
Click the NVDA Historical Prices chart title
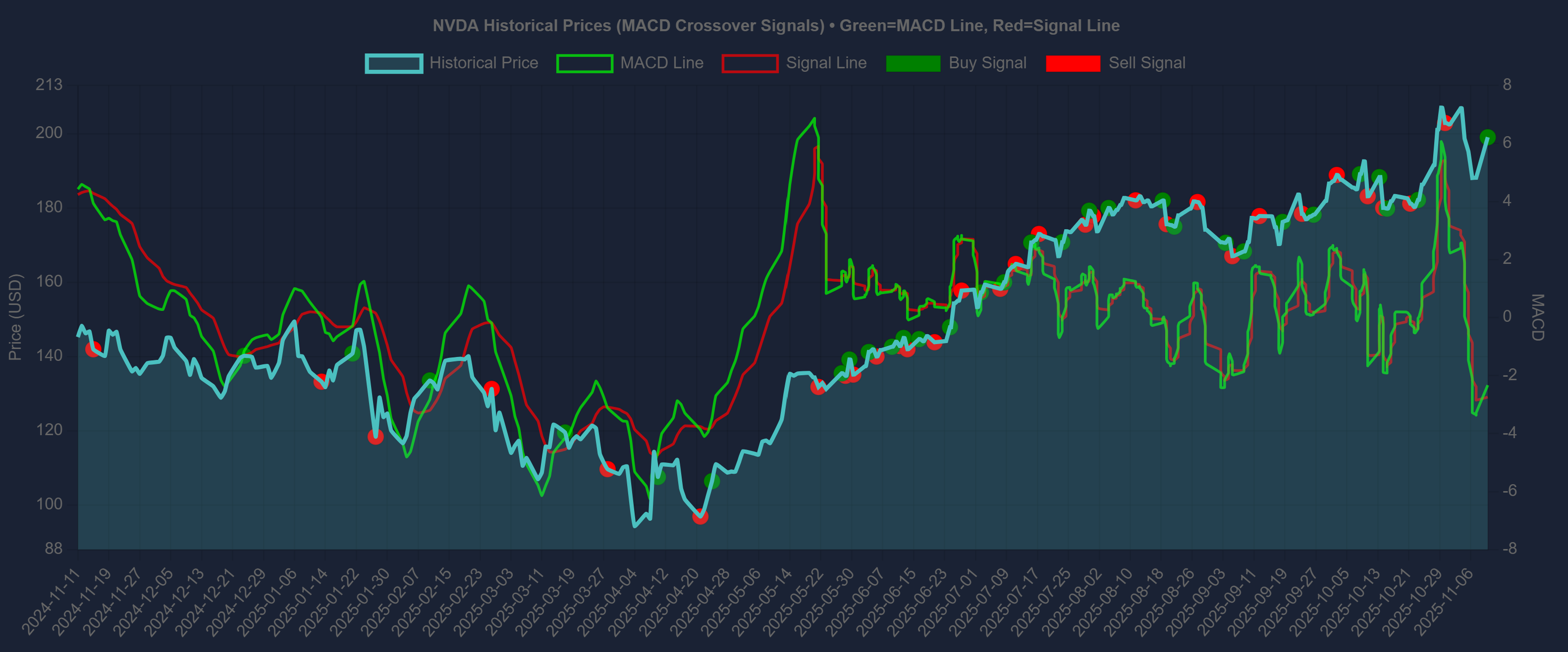tap(776, 26)
